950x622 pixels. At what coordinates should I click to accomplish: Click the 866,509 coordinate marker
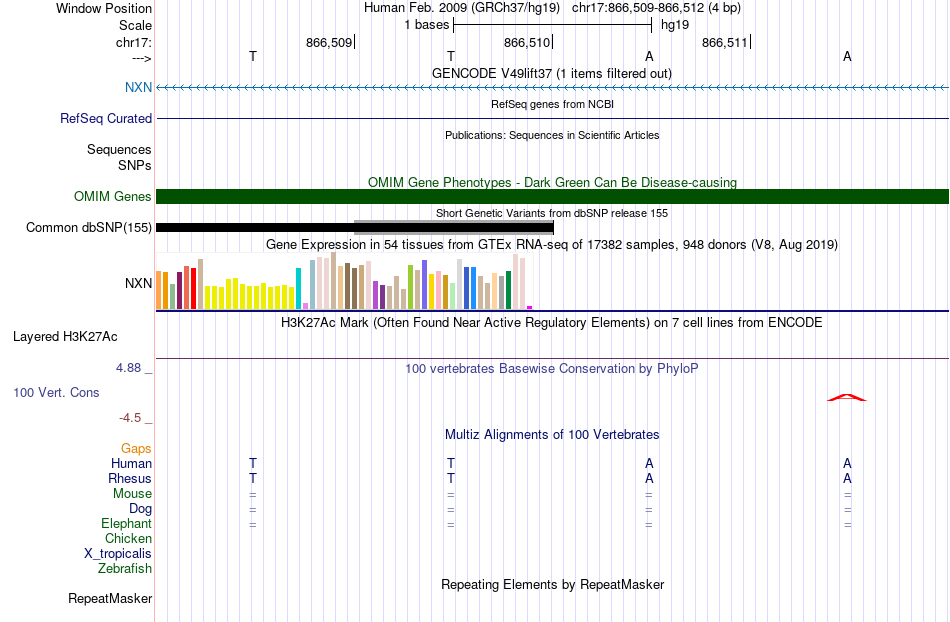tap(329, 42)
